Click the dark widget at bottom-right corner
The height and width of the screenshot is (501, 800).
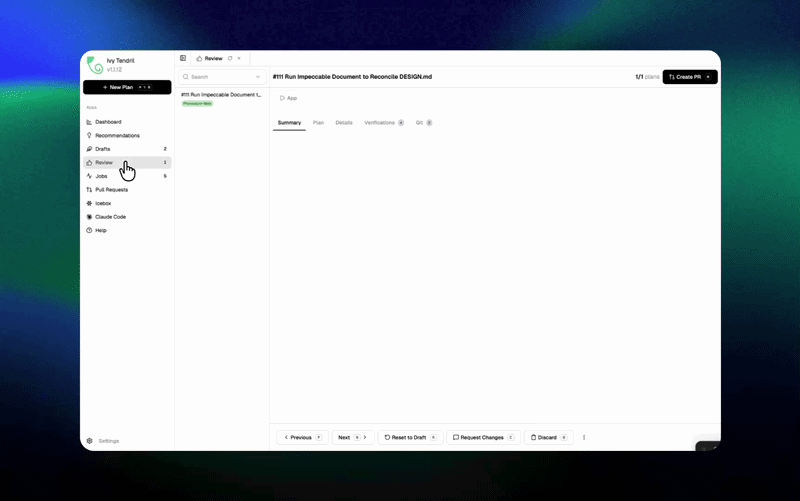tap(708, 447)
